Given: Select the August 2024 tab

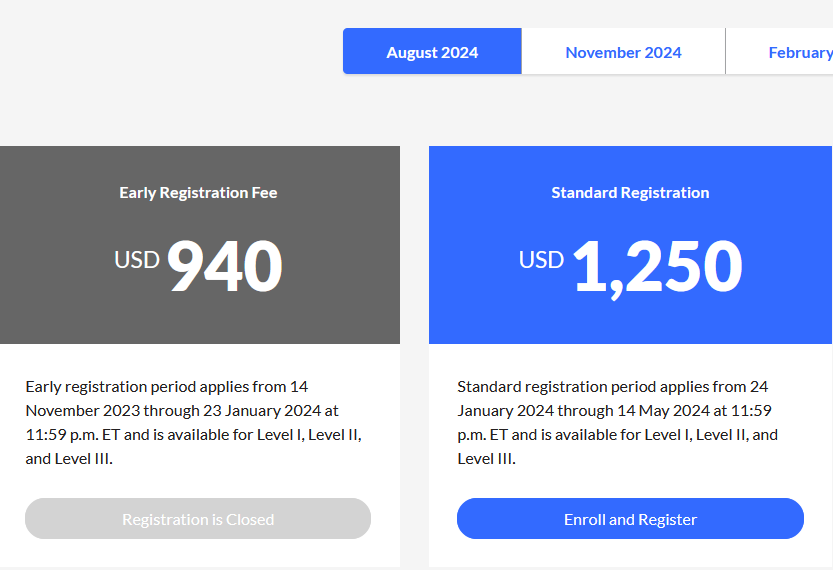Looking at the screenshot, I should 432,52.
